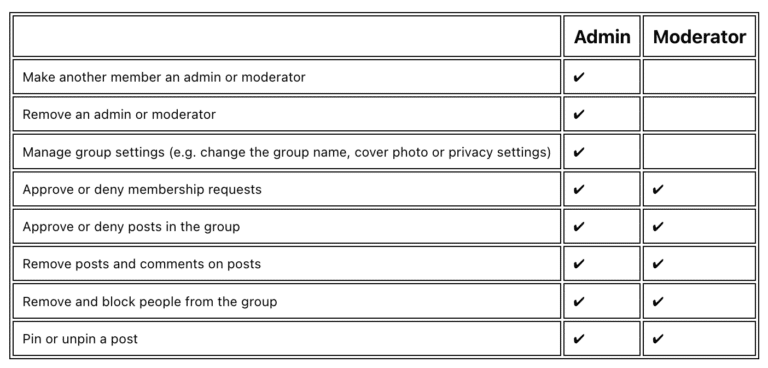Click empty Moderator cell for Manage group settings
The width and height of the screenshot is (768, 368).
[x=699, y=151]
